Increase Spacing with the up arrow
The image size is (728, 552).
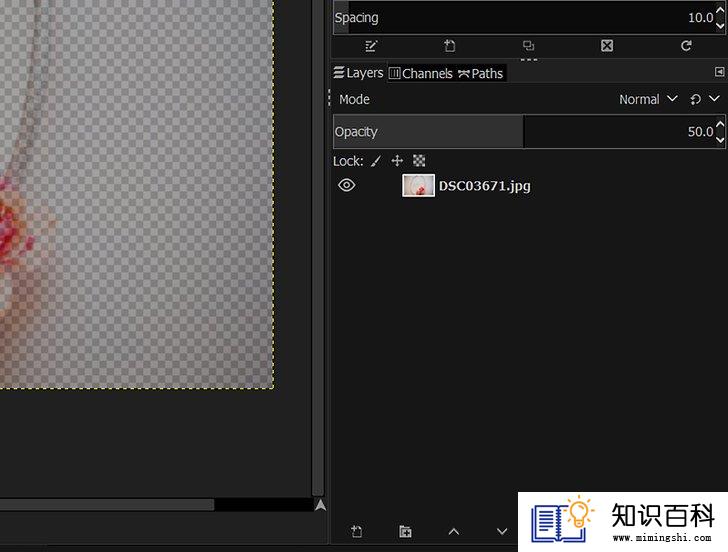coord(720,9)
